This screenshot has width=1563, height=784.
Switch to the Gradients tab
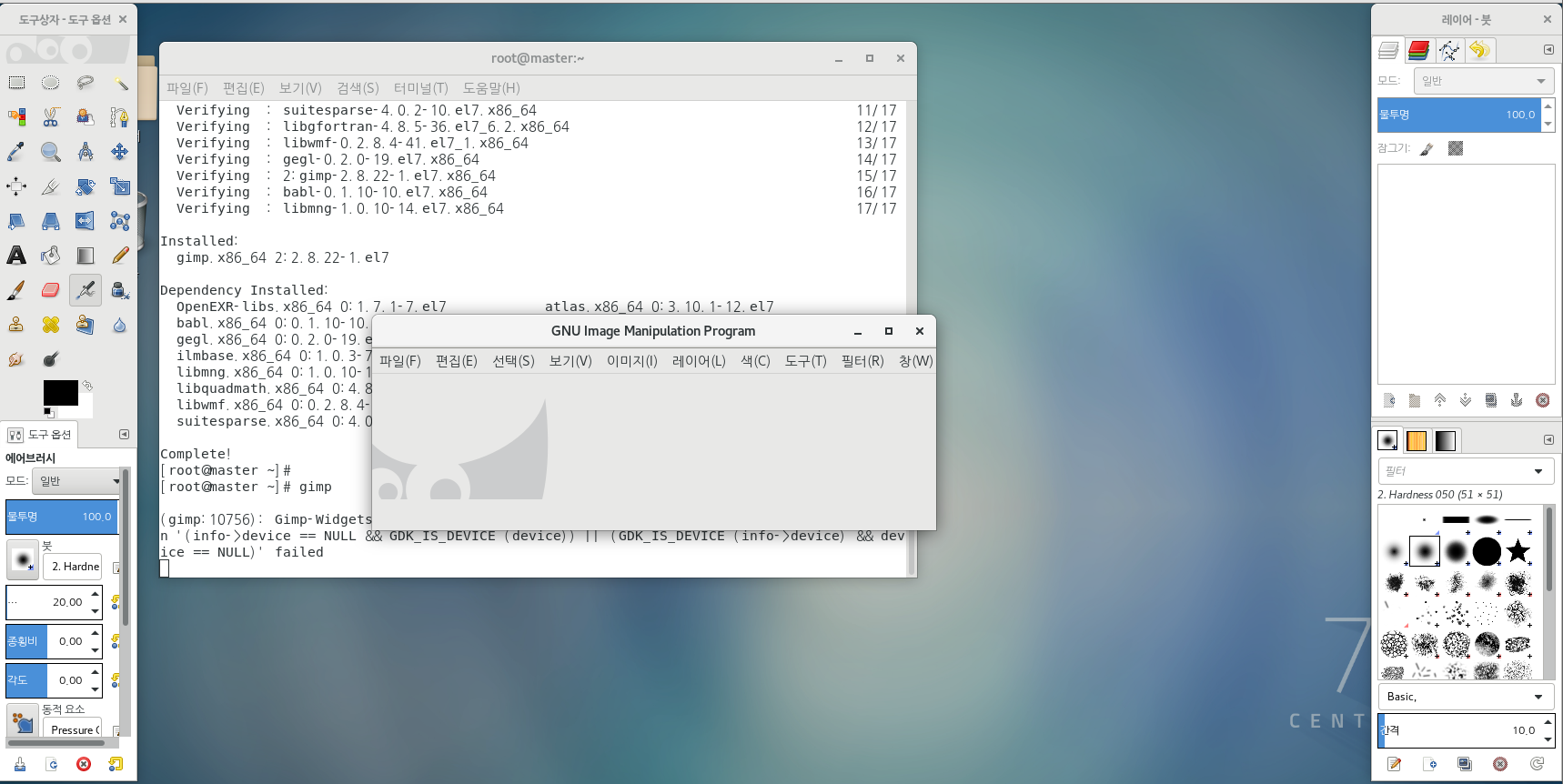(1446, 441)
